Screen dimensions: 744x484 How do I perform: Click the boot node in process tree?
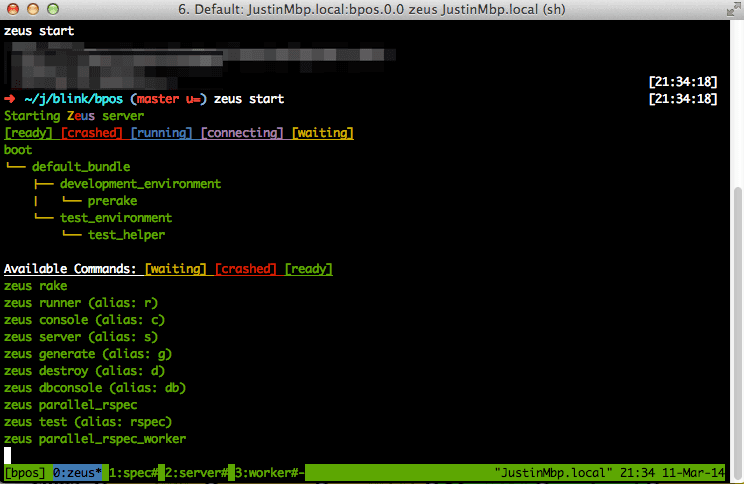(18, 150)
